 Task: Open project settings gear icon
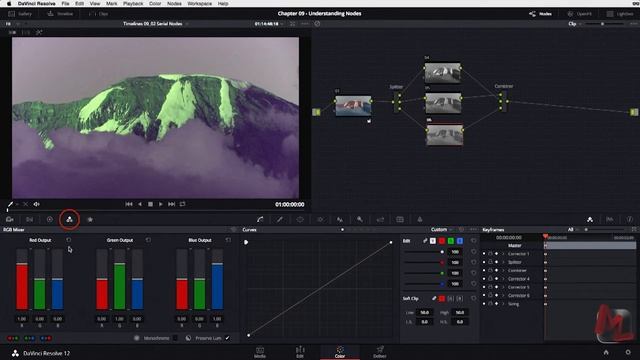coord(628,352)
